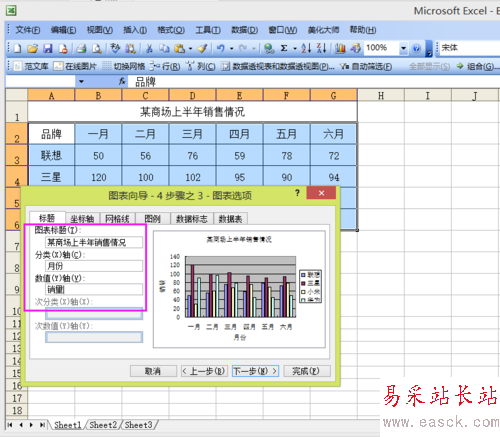The image size is (500, 437).
Task: Launch the Chart Wizard icon
Action: coord(340,49)
